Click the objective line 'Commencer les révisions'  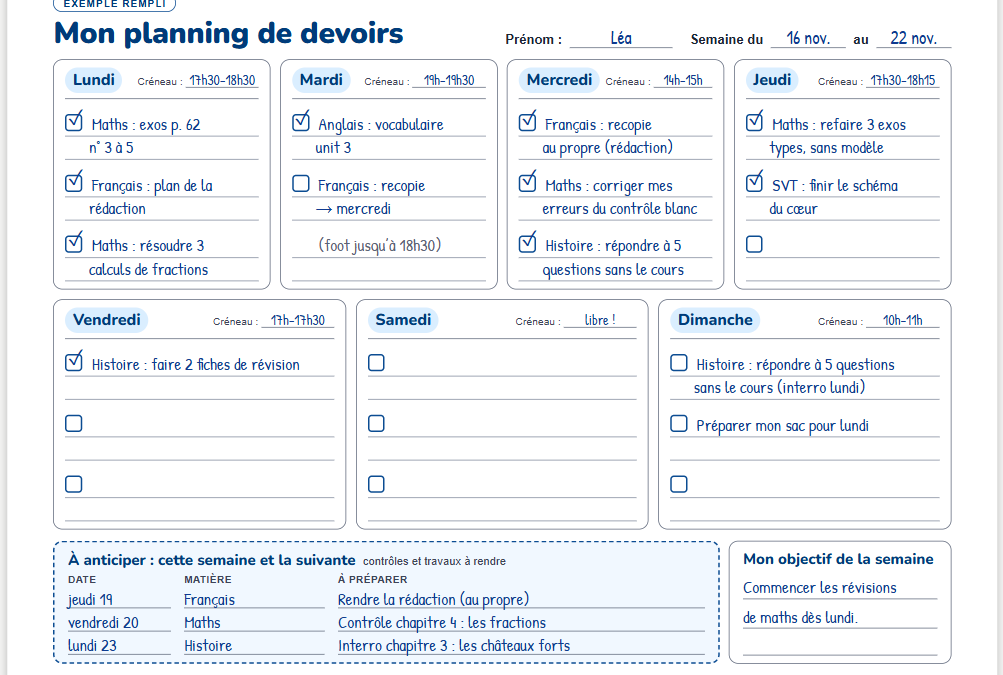click(x=820, y=588)
